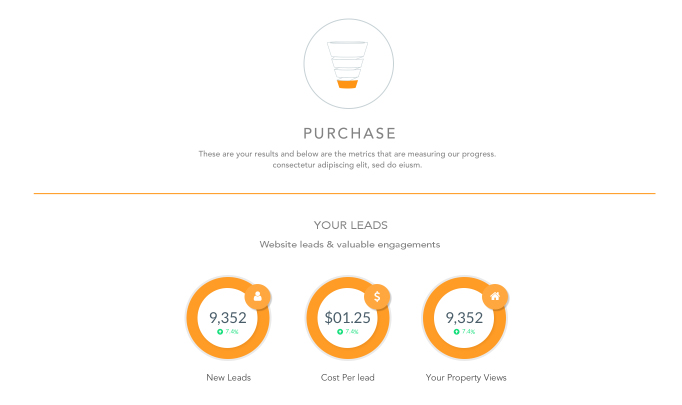Click the green up-arrow under $01.25
682x405 pixels.
339,331
